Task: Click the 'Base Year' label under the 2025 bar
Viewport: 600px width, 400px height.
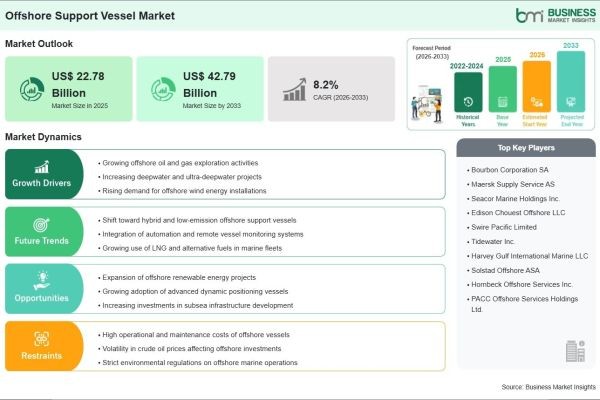Action: [502, 121]
